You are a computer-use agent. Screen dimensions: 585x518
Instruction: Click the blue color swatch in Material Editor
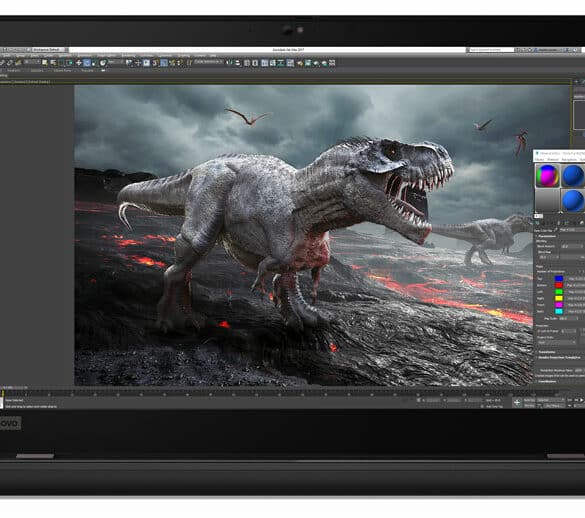(559, 278)
